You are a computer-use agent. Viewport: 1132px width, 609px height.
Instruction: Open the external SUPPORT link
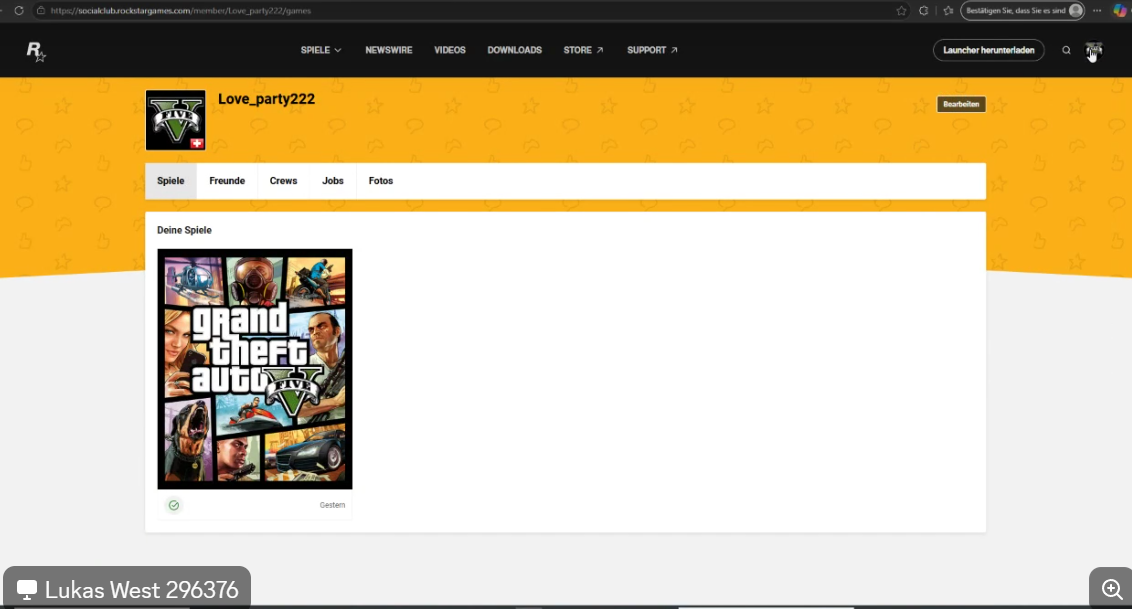652,50
